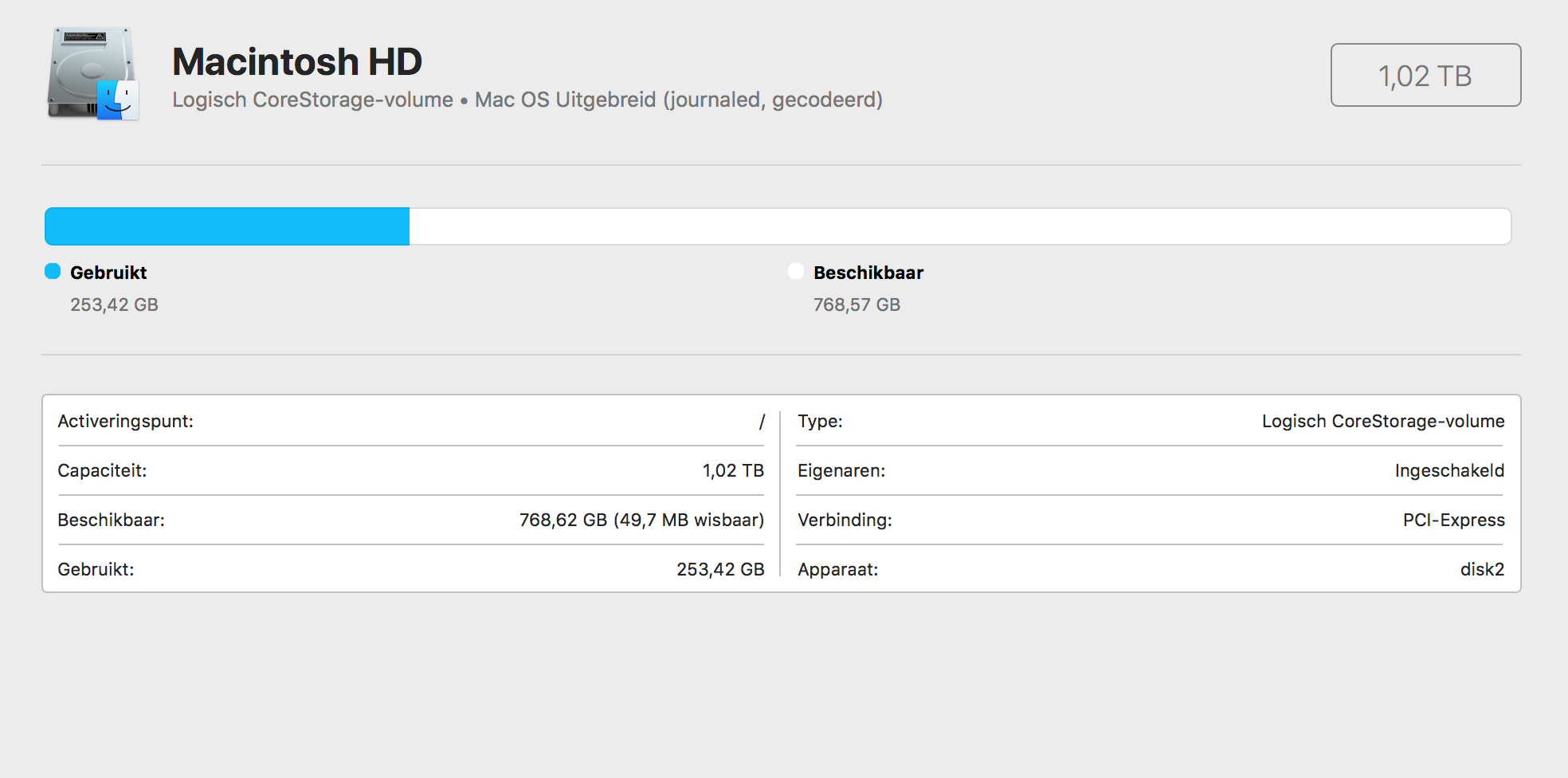Click the Ingeschakeld value
1568x778 pixels.
tap(1449, 470)
